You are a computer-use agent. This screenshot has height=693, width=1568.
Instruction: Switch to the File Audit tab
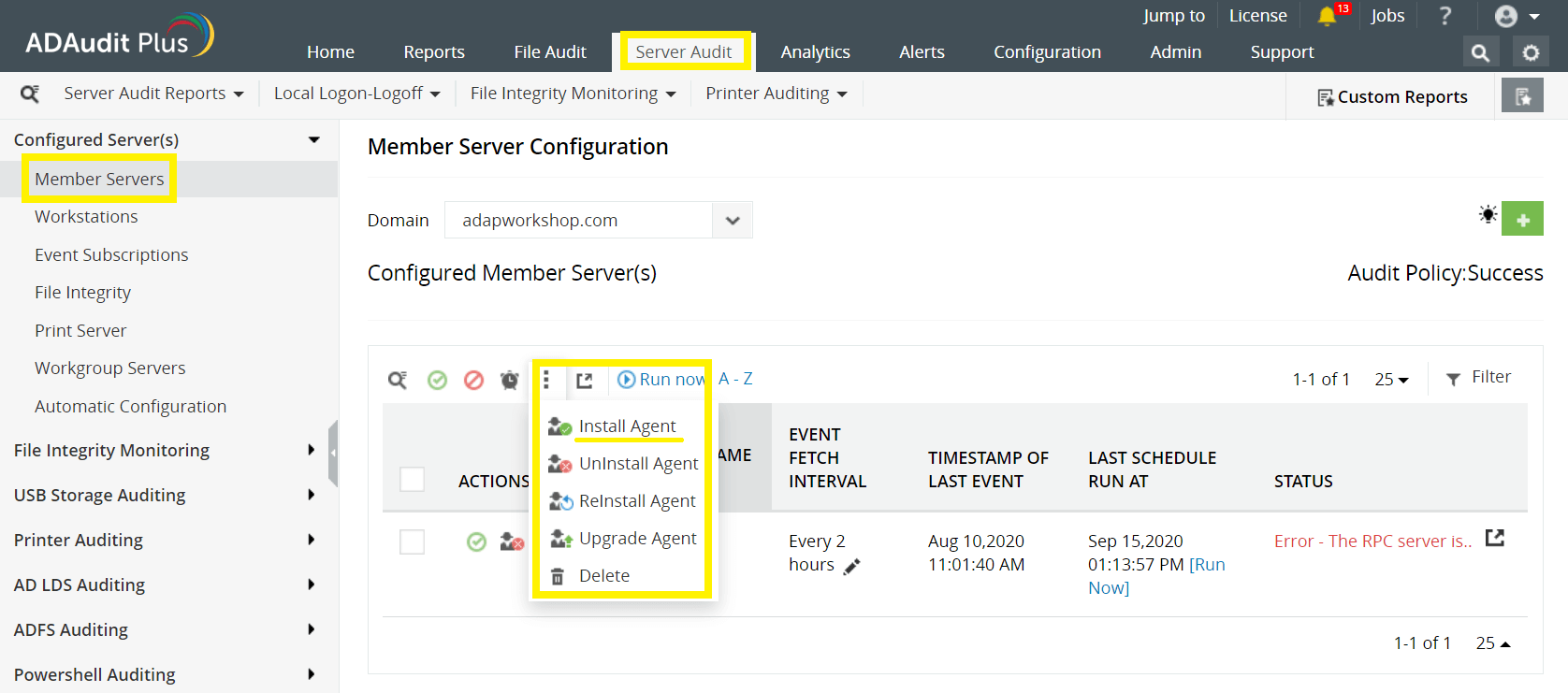[549, 52]
